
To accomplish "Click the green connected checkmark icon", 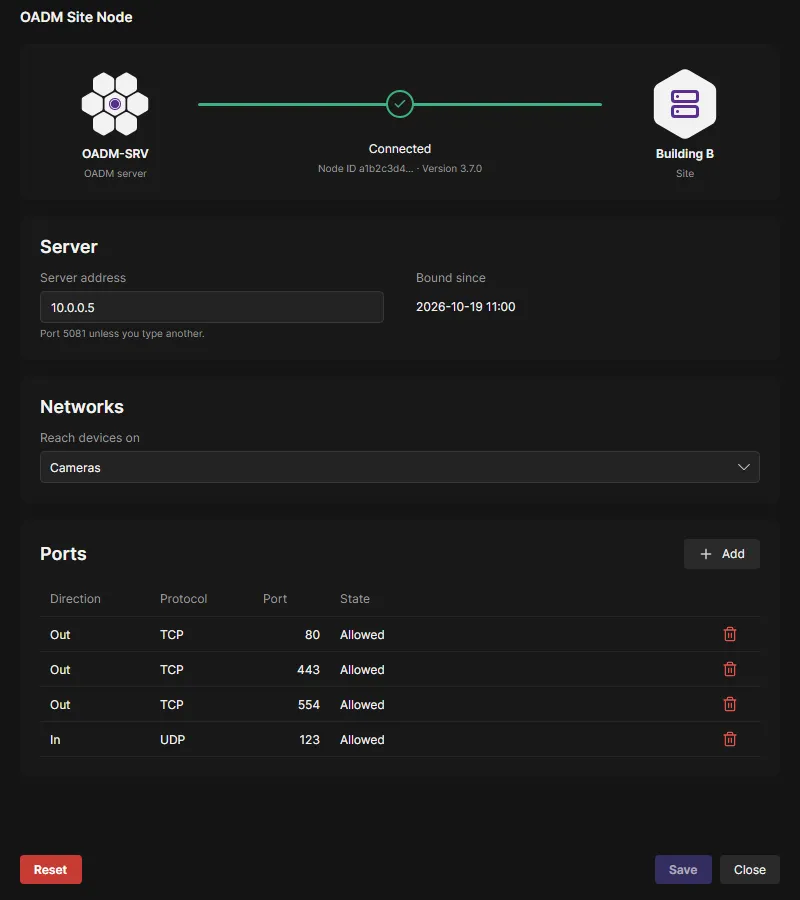I will click(400, 104).
